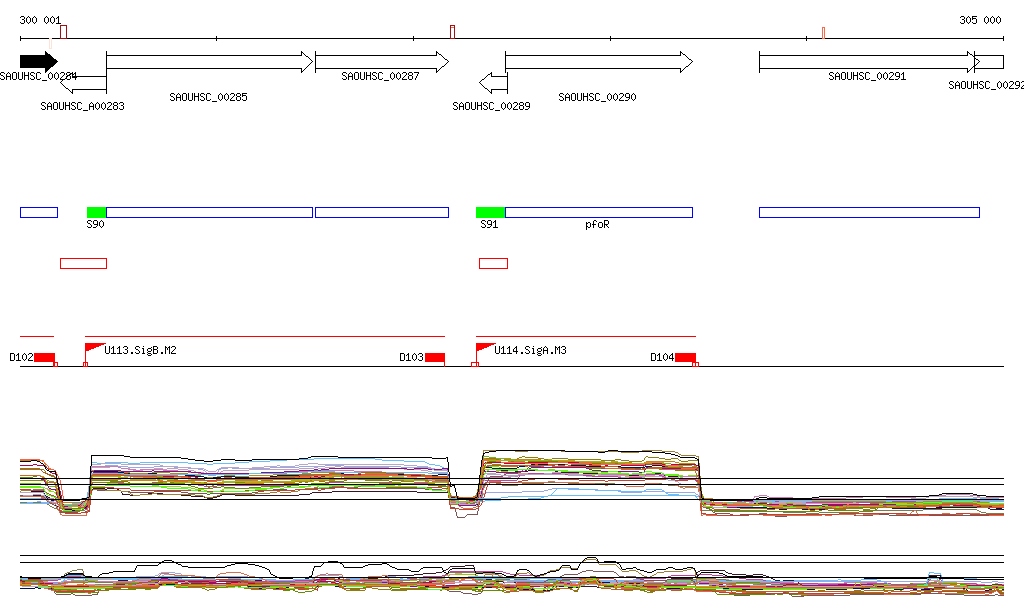Click the long blue box right of S90
Screen dimensions: 1024x611
pyautogui.click(x=210, y=212)
